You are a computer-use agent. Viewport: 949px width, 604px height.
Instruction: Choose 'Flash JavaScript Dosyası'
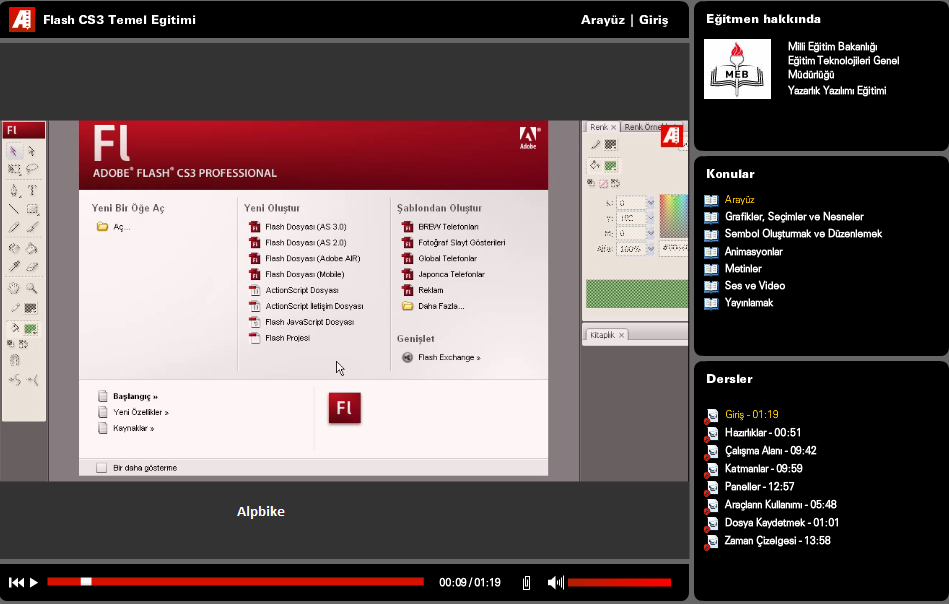click(301, 322)
